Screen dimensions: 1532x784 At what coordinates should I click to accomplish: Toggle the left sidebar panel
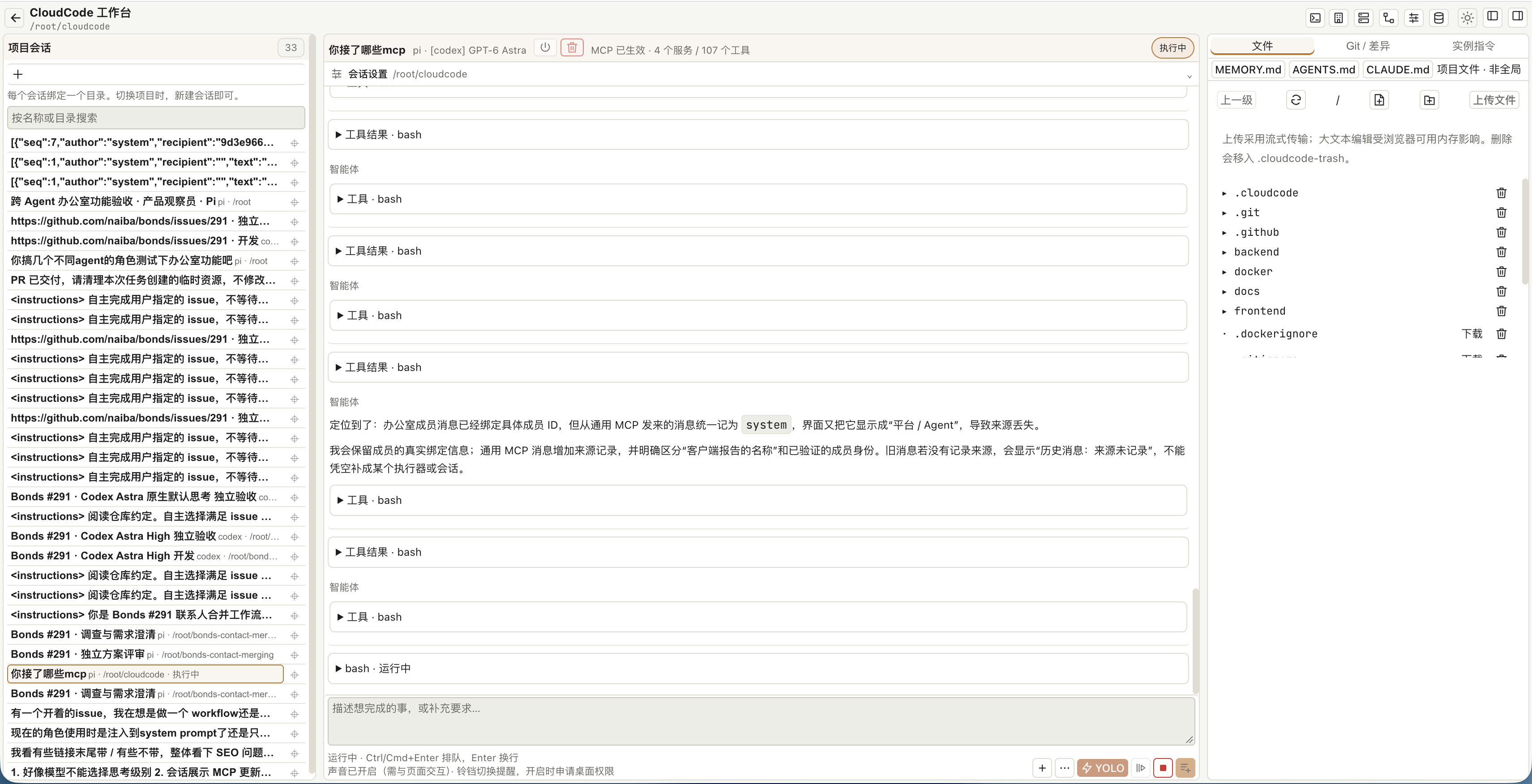coord(1493,17)
